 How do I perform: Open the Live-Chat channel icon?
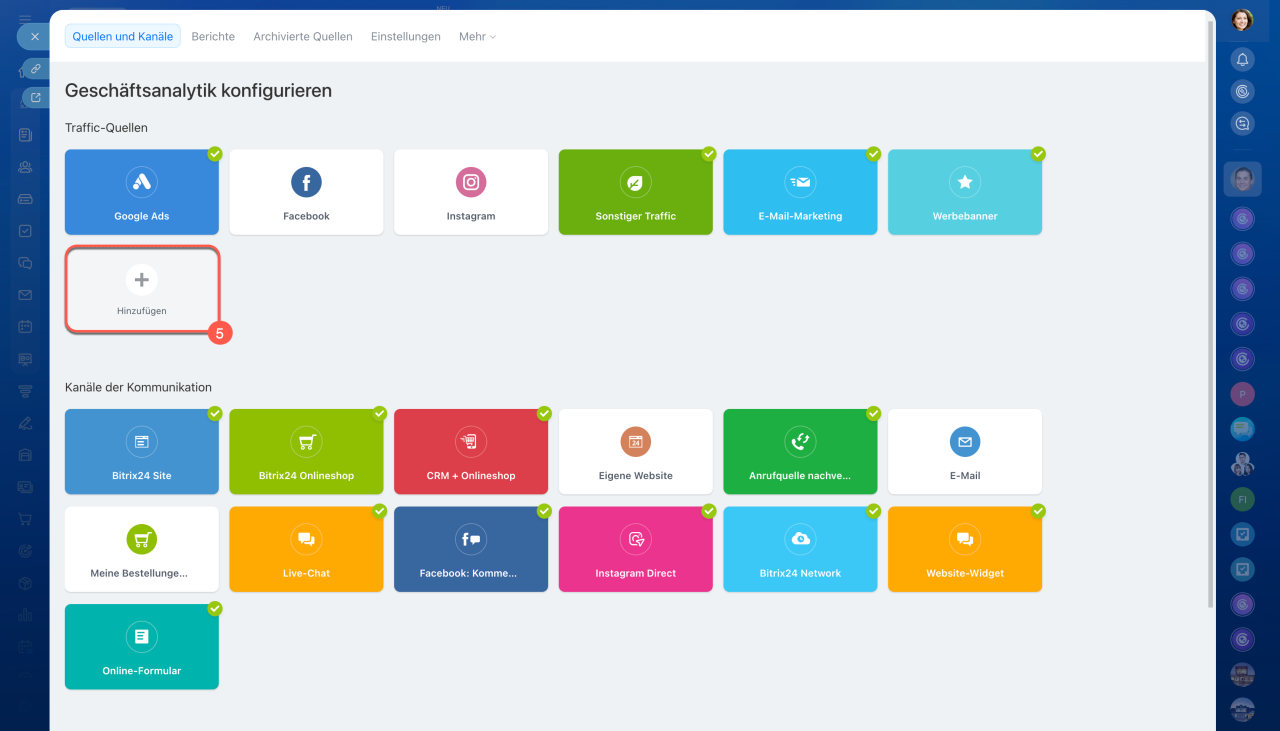[x=306, y=539]
